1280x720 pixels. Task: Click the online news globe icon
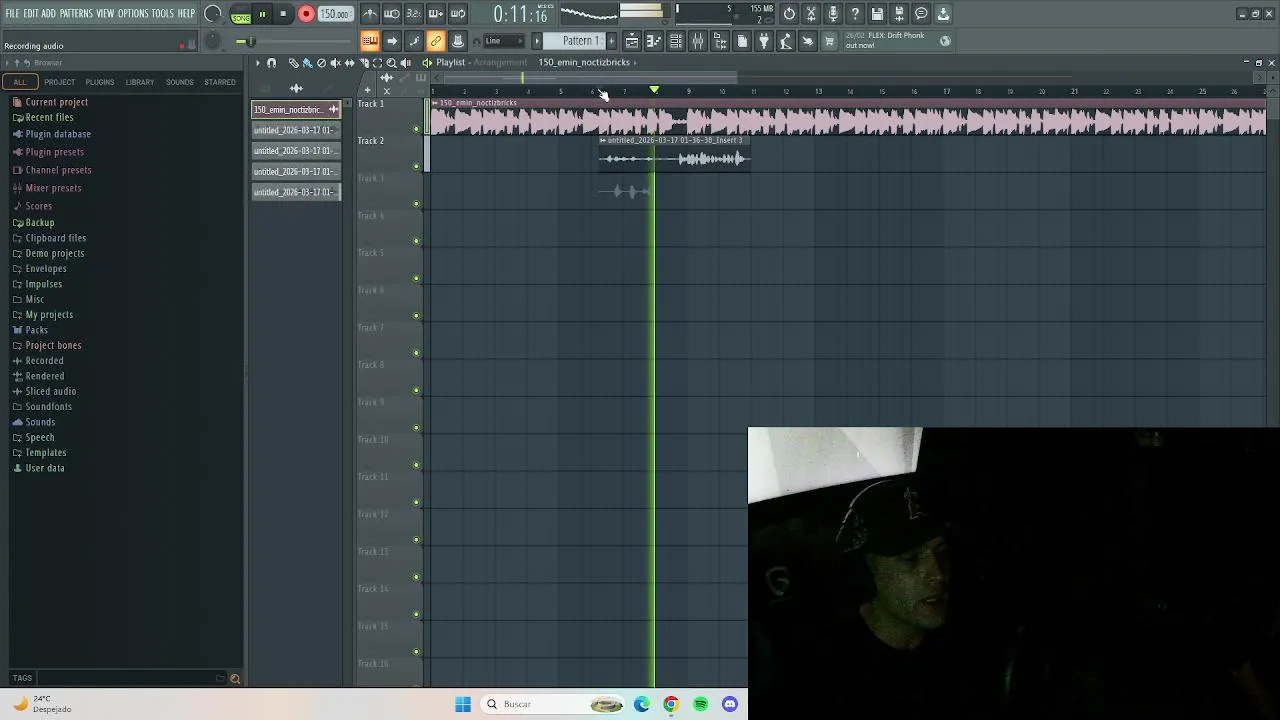(945, 41)
